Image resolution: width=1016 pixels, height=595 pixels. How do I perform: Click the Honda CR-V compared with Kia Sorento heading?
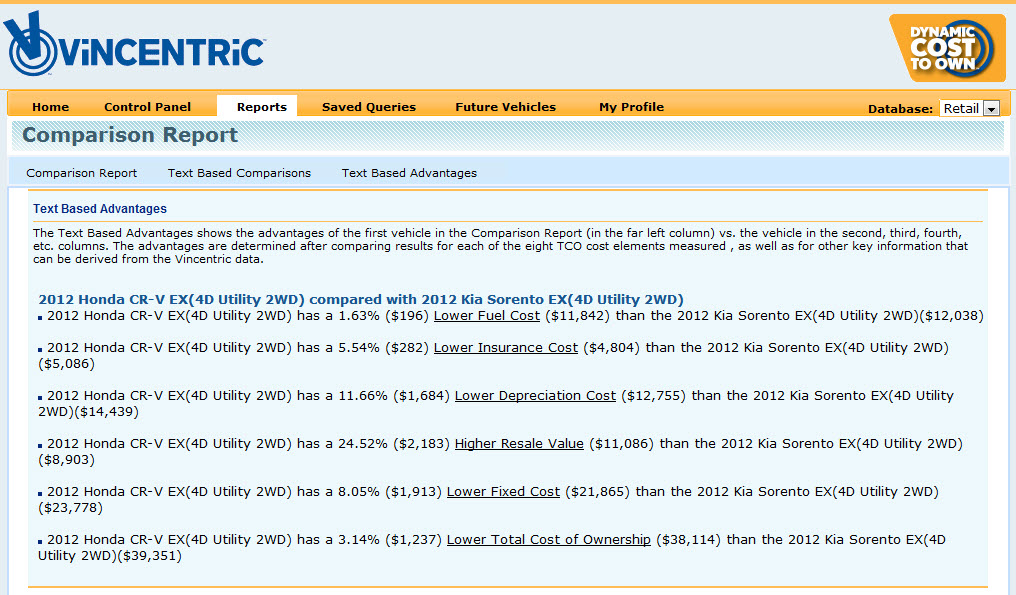point(361,299)
